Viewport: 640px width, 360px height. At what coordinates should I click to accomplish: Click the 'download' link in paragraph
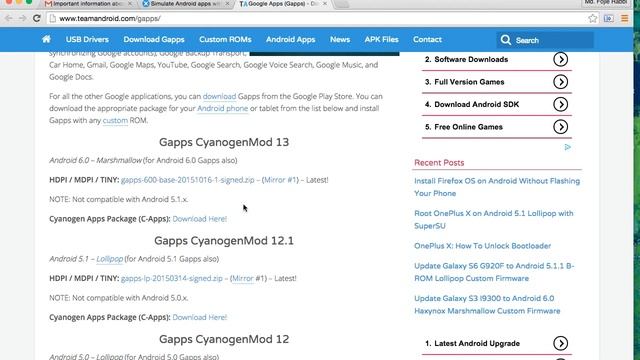click(x=219, y=96)
